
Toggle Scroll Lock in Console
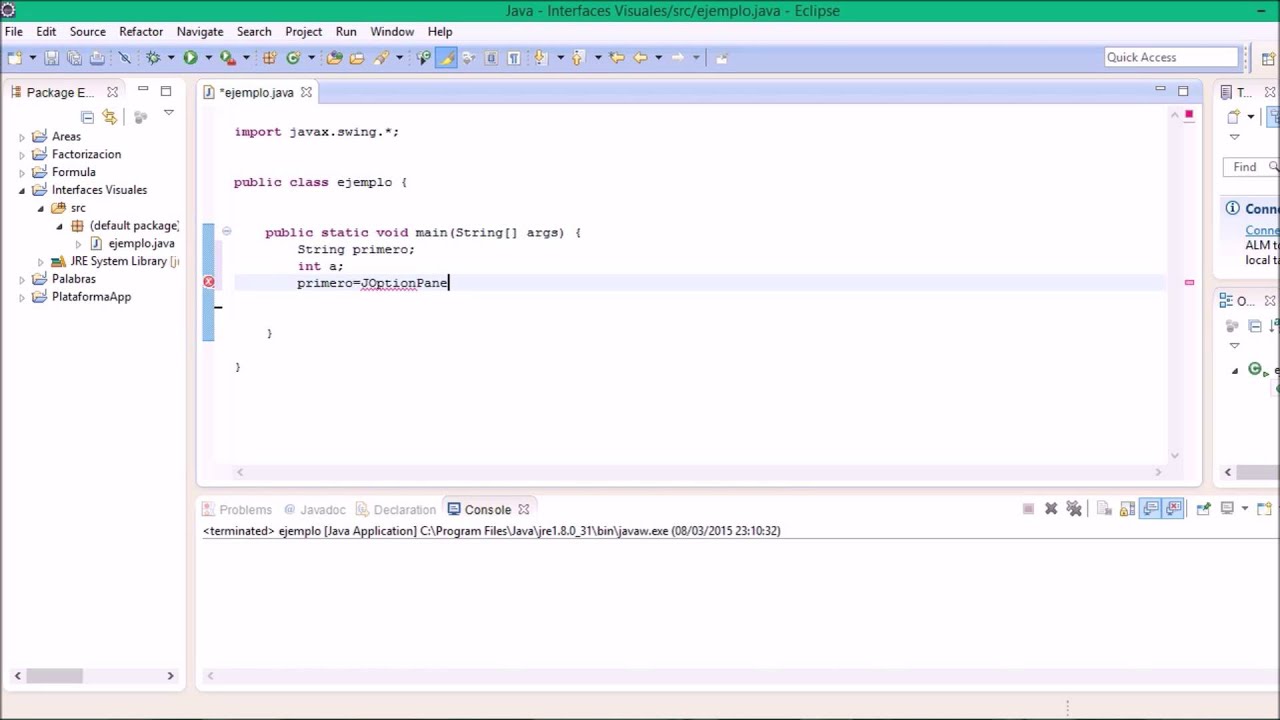[1127, 509]
